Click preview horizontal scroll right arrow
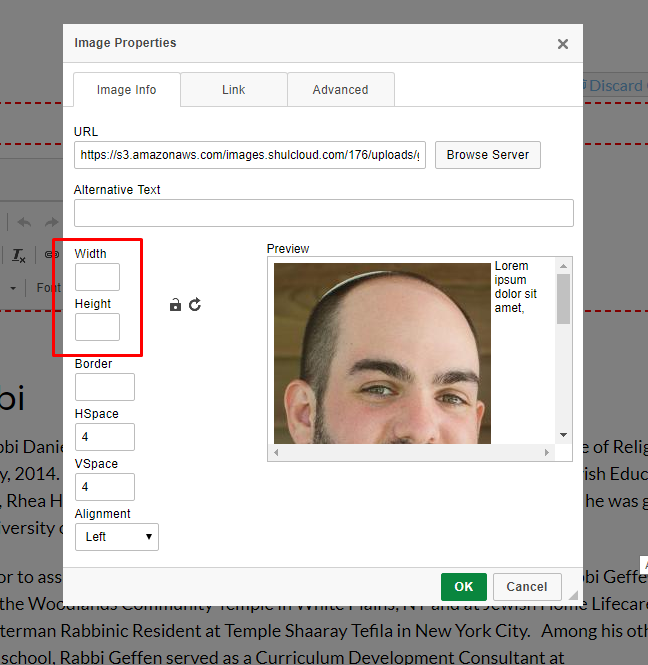 point(547,453)
